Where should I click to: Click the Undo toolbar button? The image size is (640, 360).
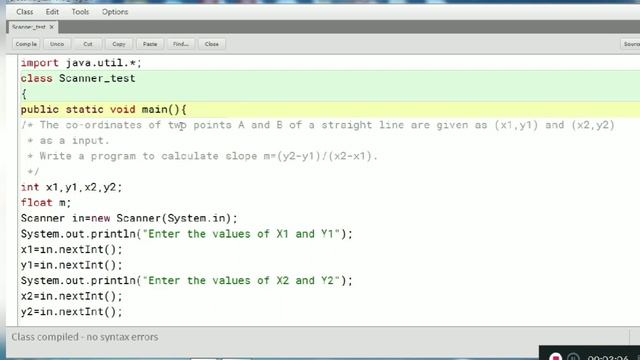pos(57,44)
